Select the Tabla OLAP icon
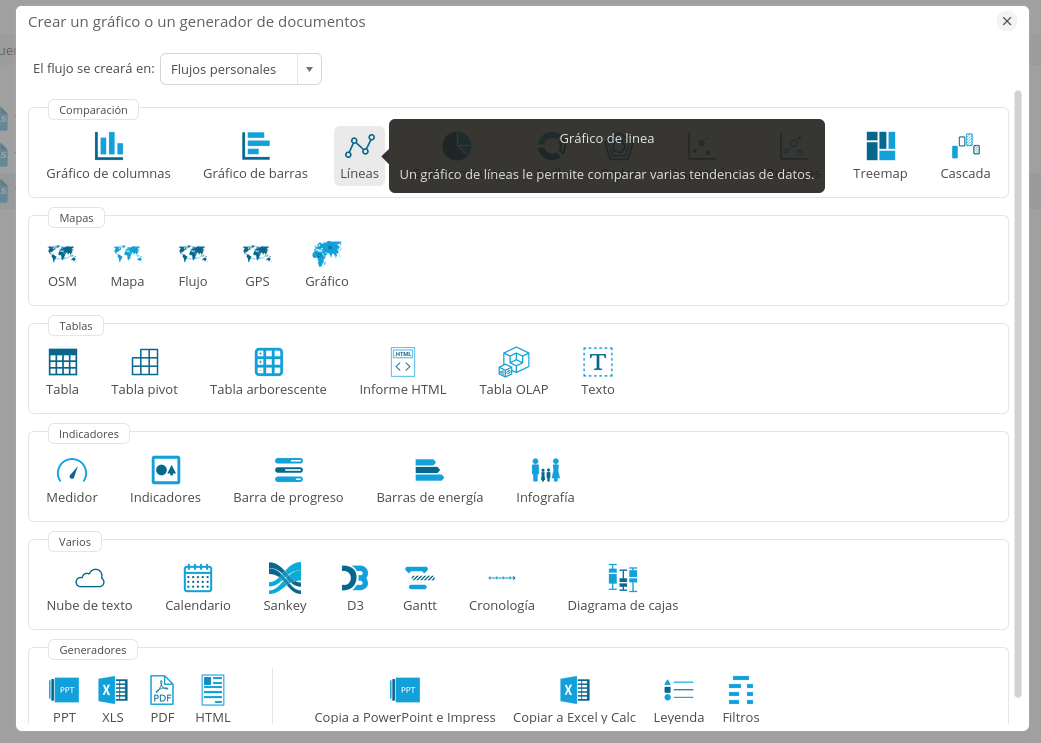The width and height of the screenshot is (1041, 743). click(514, 363)
